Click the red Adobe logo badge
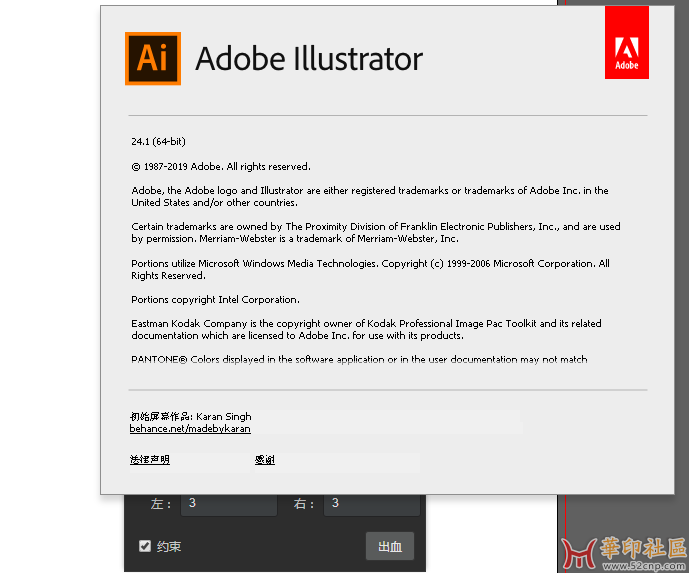 (627, 43)
